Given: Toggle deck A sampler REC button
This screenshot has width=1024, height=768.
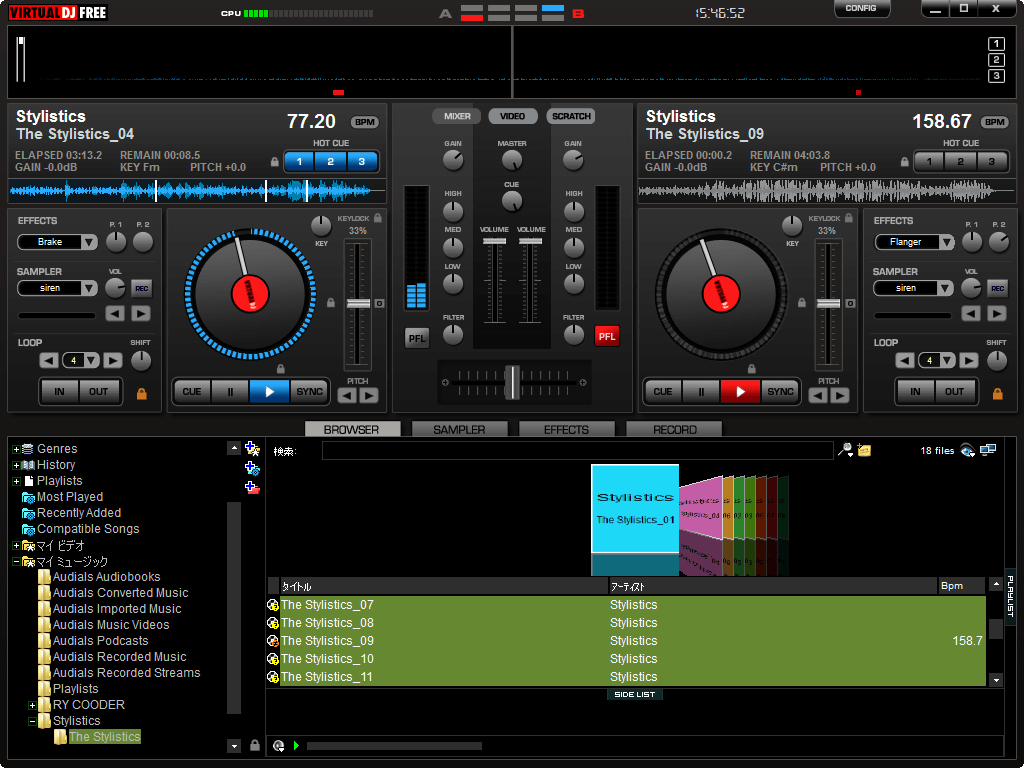Looking at the screenshot, I should click(x=142, y=288).
